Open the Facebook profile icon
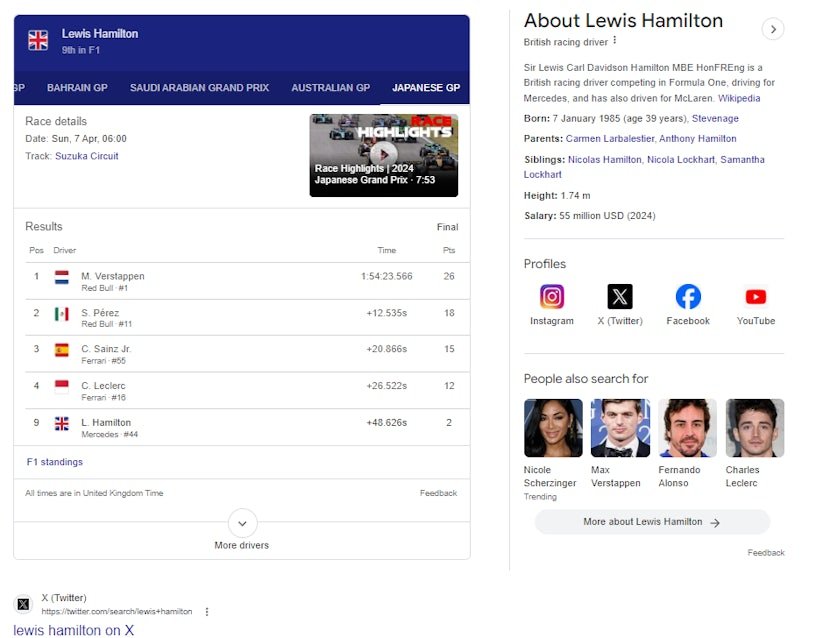Viewport: 816px width, 638px height. 688,297
